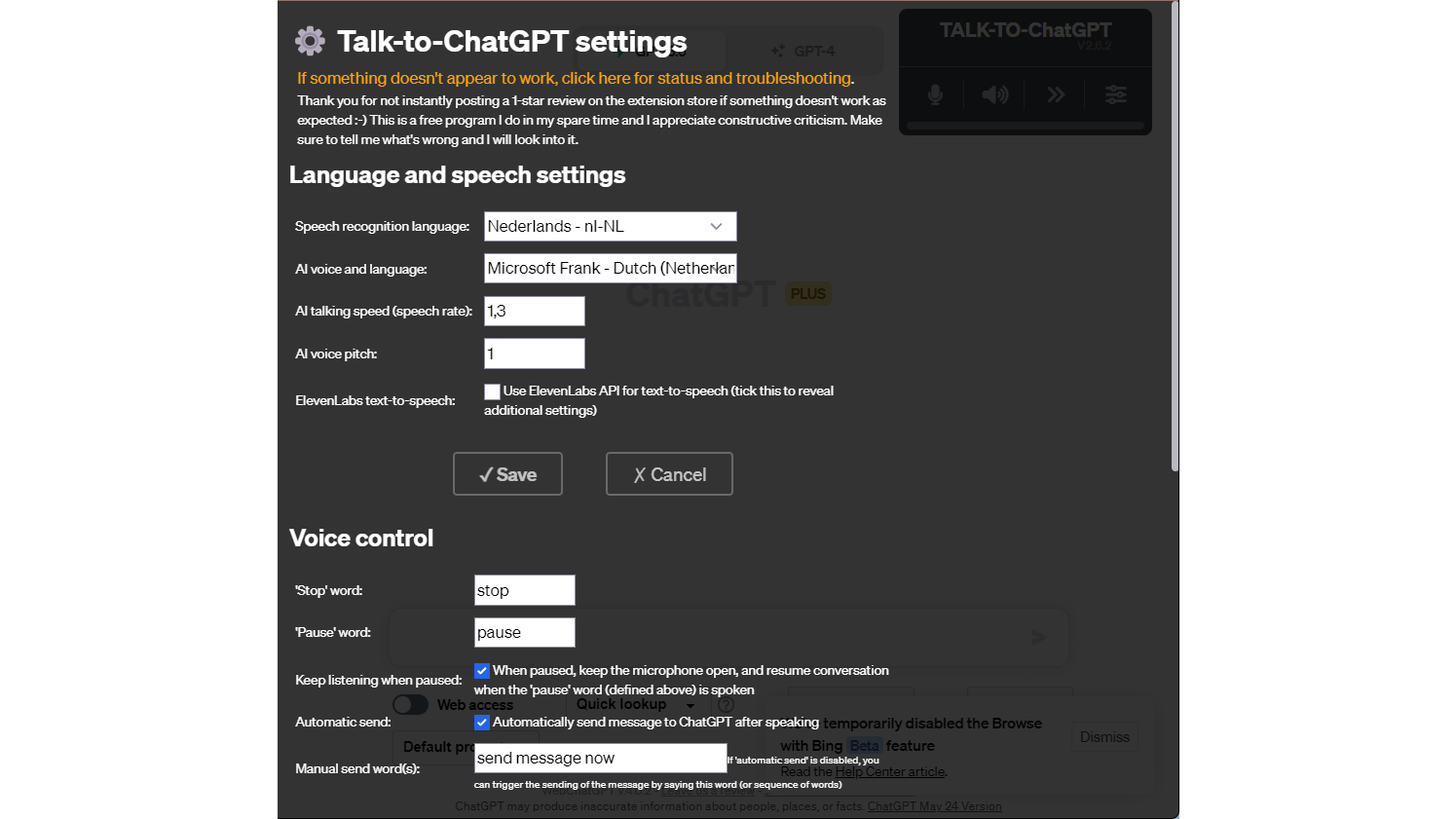Click the skip-forward double arrow icon

(1056, 94)
